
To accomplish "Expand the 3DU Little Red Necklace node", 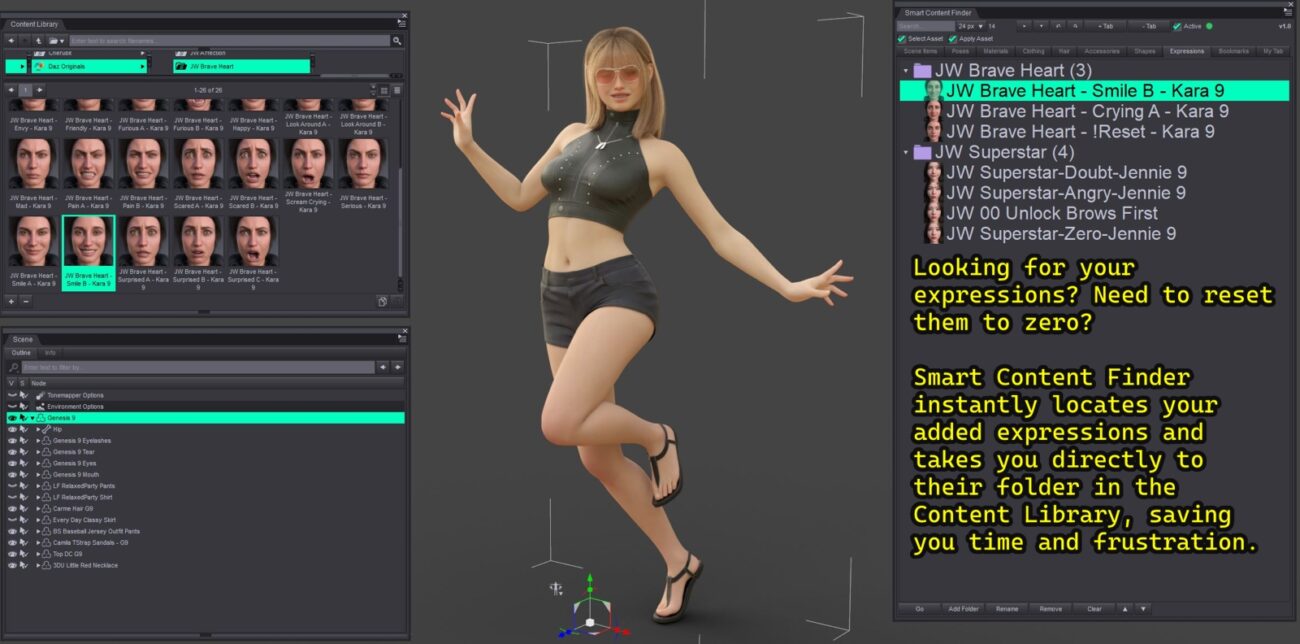I will click(38, 565).
